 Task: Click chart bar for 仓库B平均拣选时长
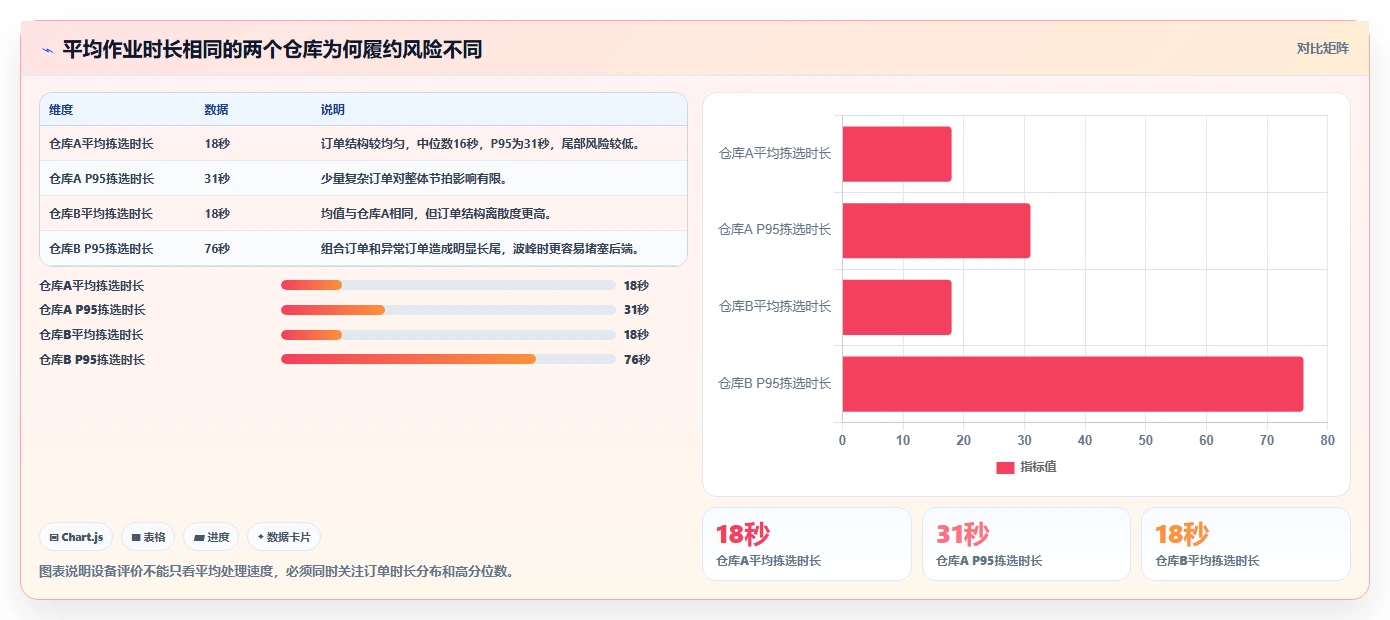pyautogui.click(x=897, y=307)
